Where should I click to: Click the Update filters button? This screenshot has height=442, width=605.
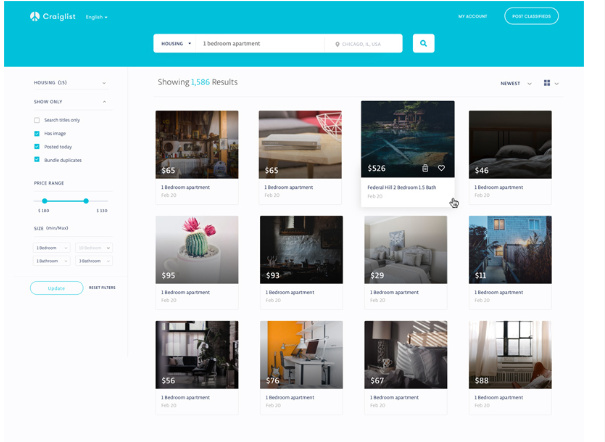pyautogui.click(x=56, y=288)
